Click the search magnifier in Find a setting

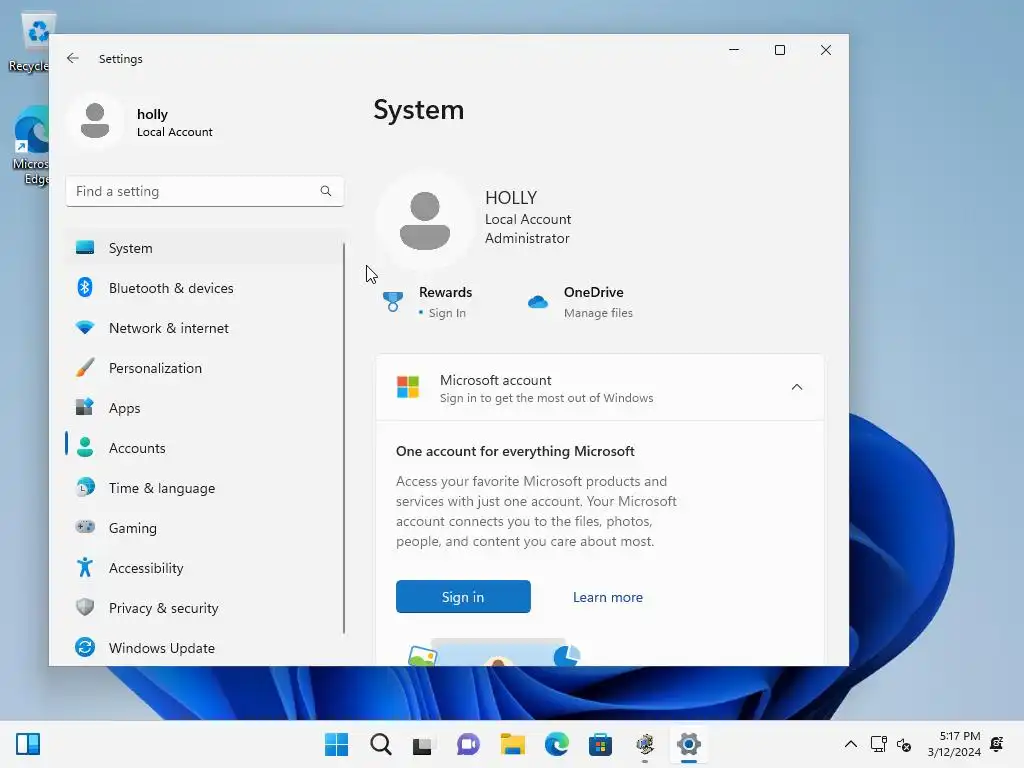(325, 191)
